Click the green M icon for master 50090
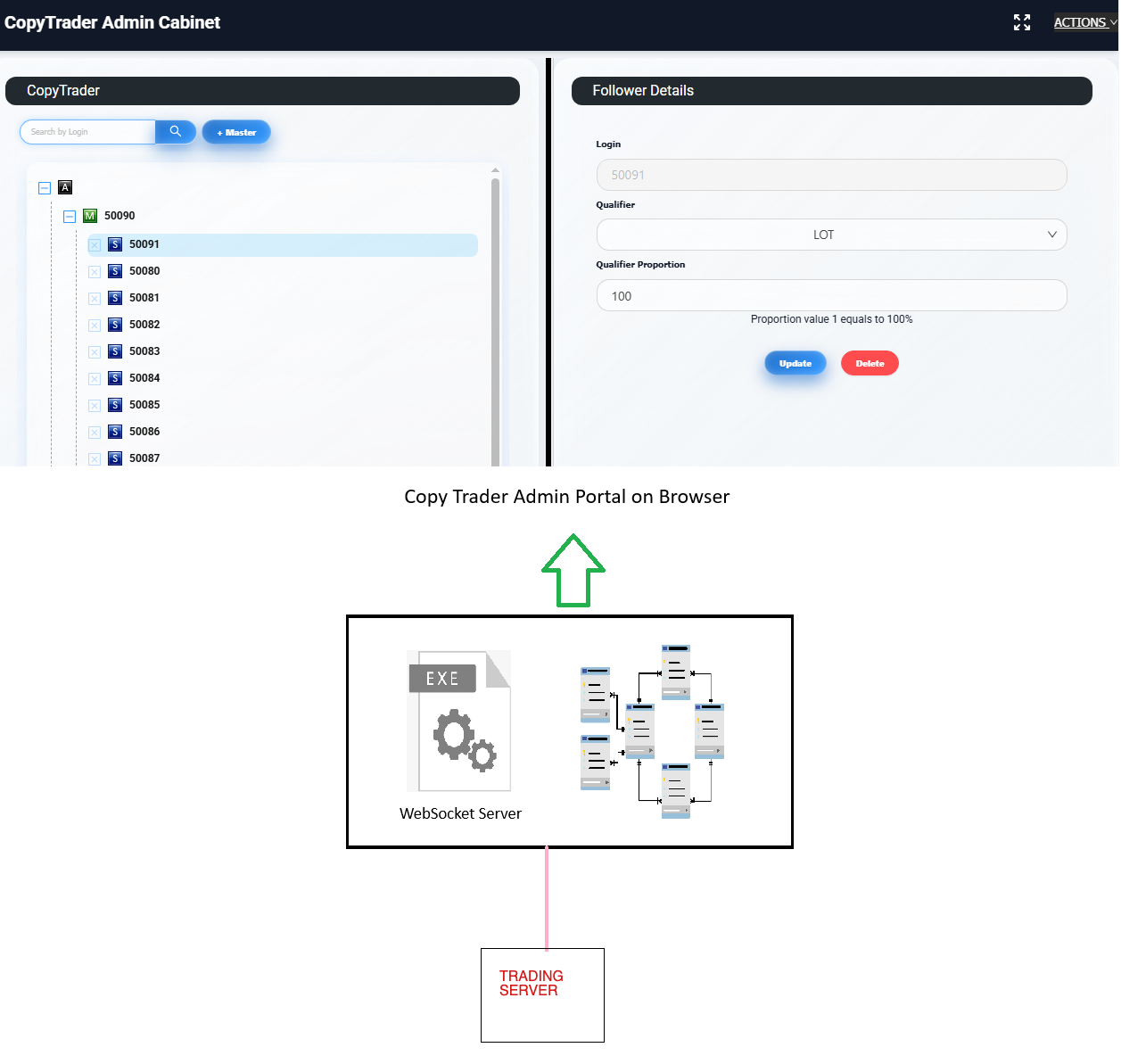The height and width of the screenshot is (1064, 1121). [90, 216]
